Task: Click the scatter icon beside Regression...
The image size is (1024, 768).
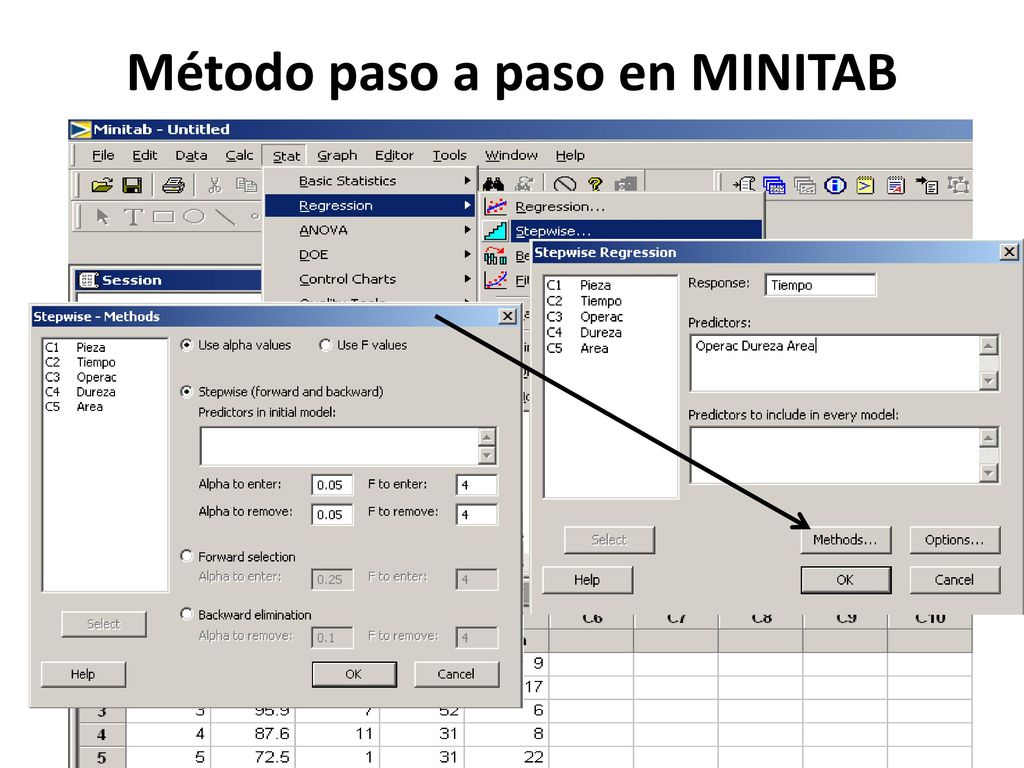Action: tap(495, 206)
